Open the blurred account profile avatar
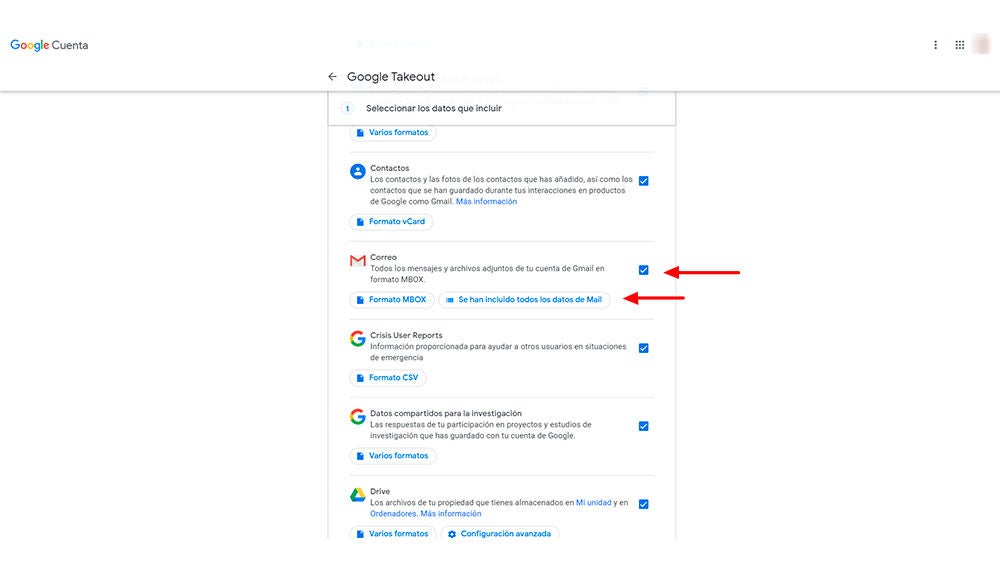 [981, 45]
